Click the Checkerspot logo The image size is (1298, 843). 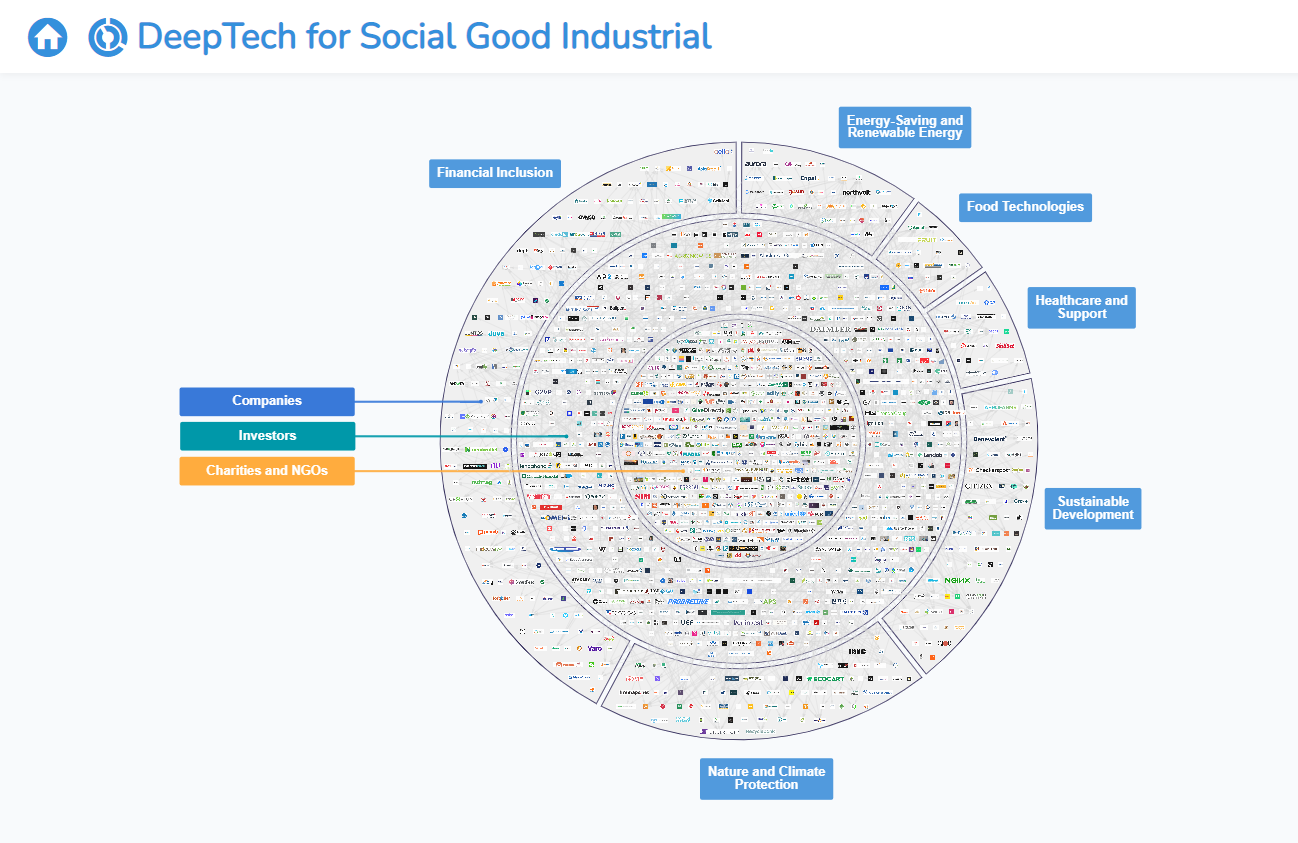pos(993,469)
